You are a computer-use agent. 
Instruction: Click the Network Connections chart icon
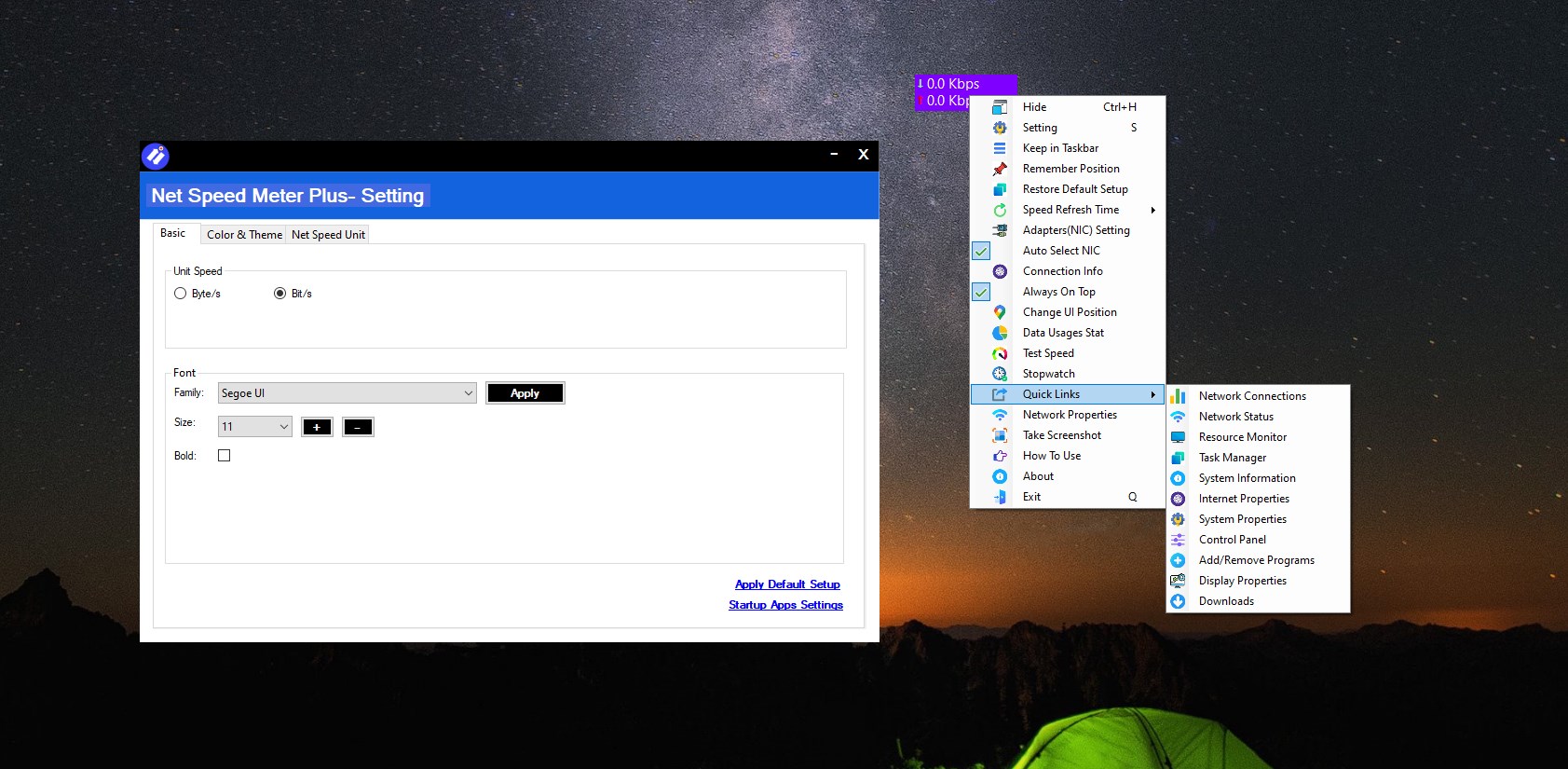tap(1178, 396)
